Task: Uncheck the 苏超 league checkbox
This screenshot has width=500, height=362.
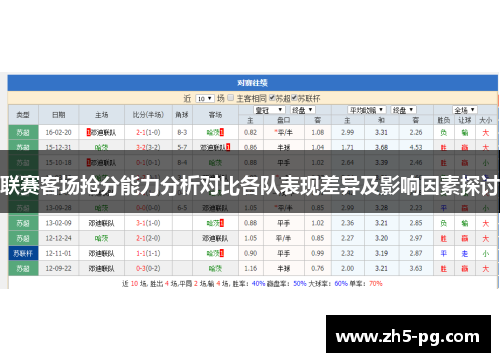Action: (272, 98)
